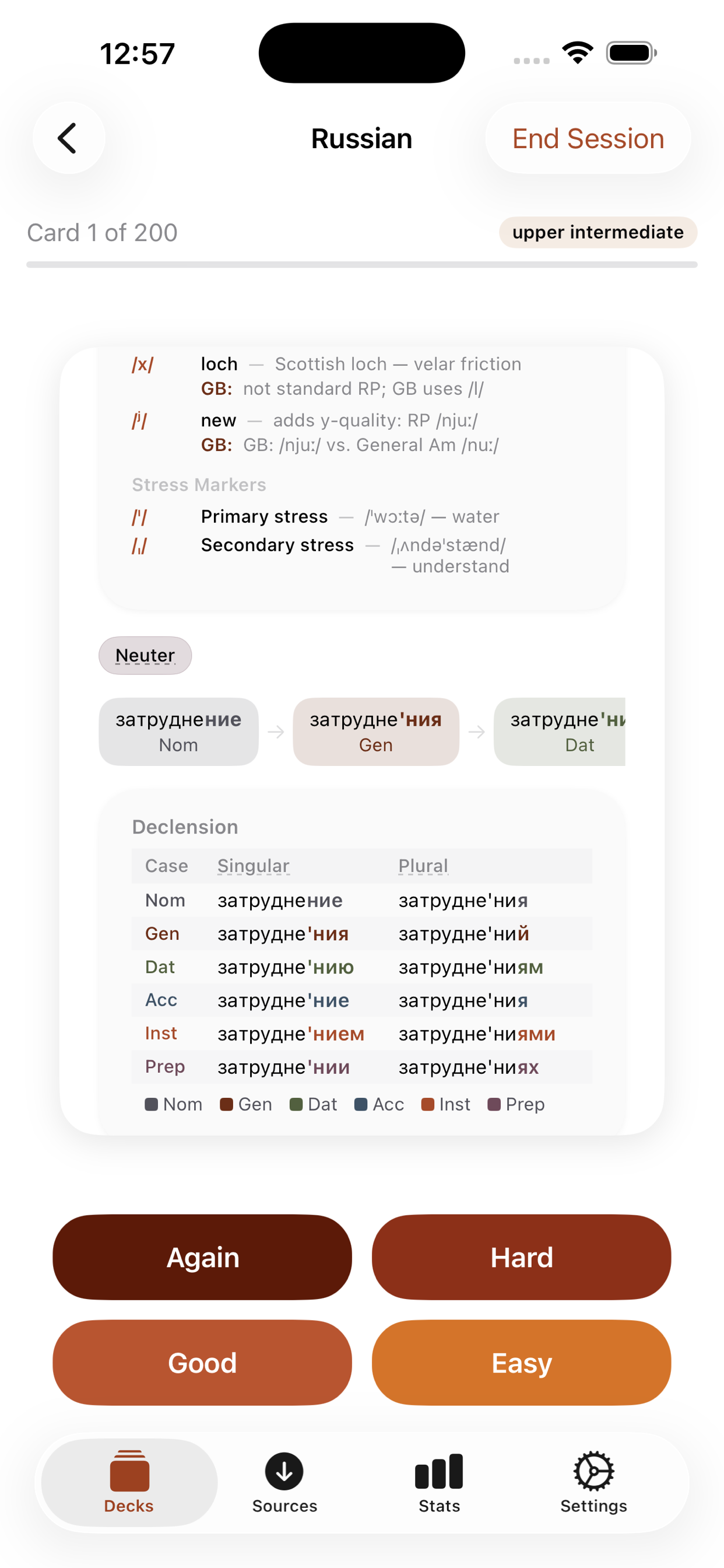
Task: Open the Decks tab icon
Action: [129, 1470]
